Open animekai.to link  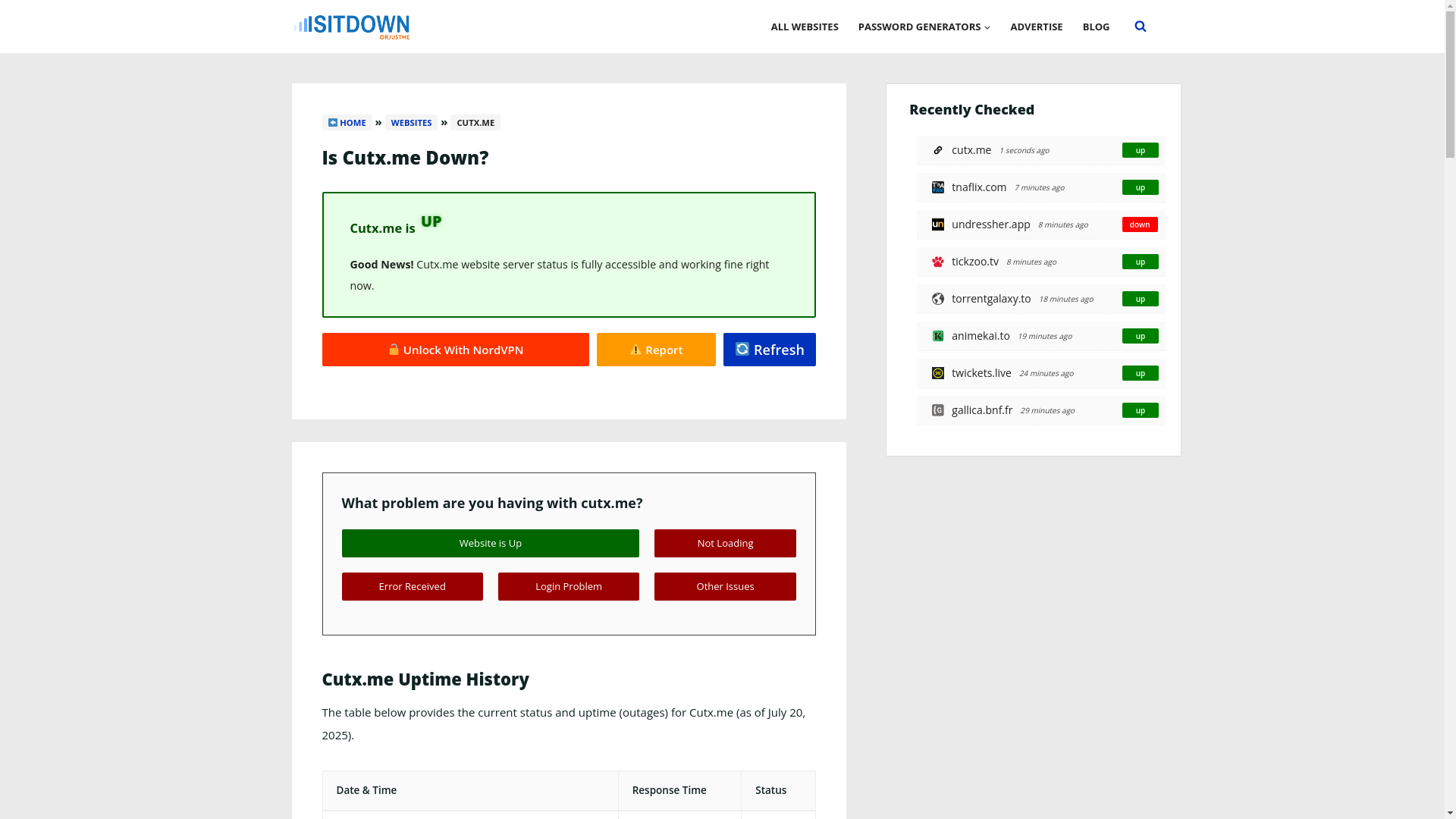(x=980, y=336)
